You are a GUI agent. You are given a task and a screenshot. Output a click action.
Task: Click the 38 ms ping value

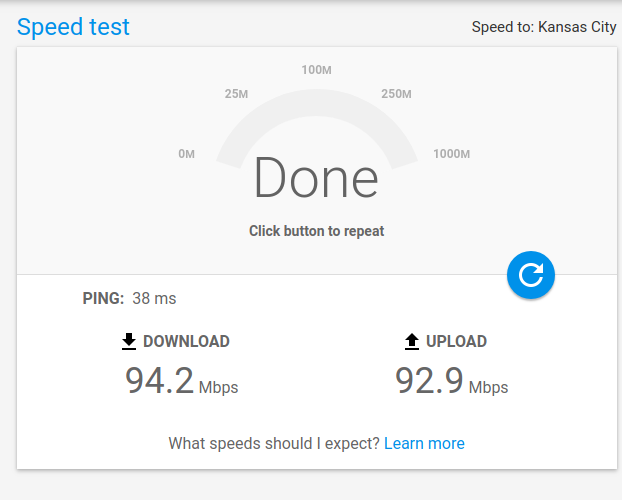click(154, 298)
